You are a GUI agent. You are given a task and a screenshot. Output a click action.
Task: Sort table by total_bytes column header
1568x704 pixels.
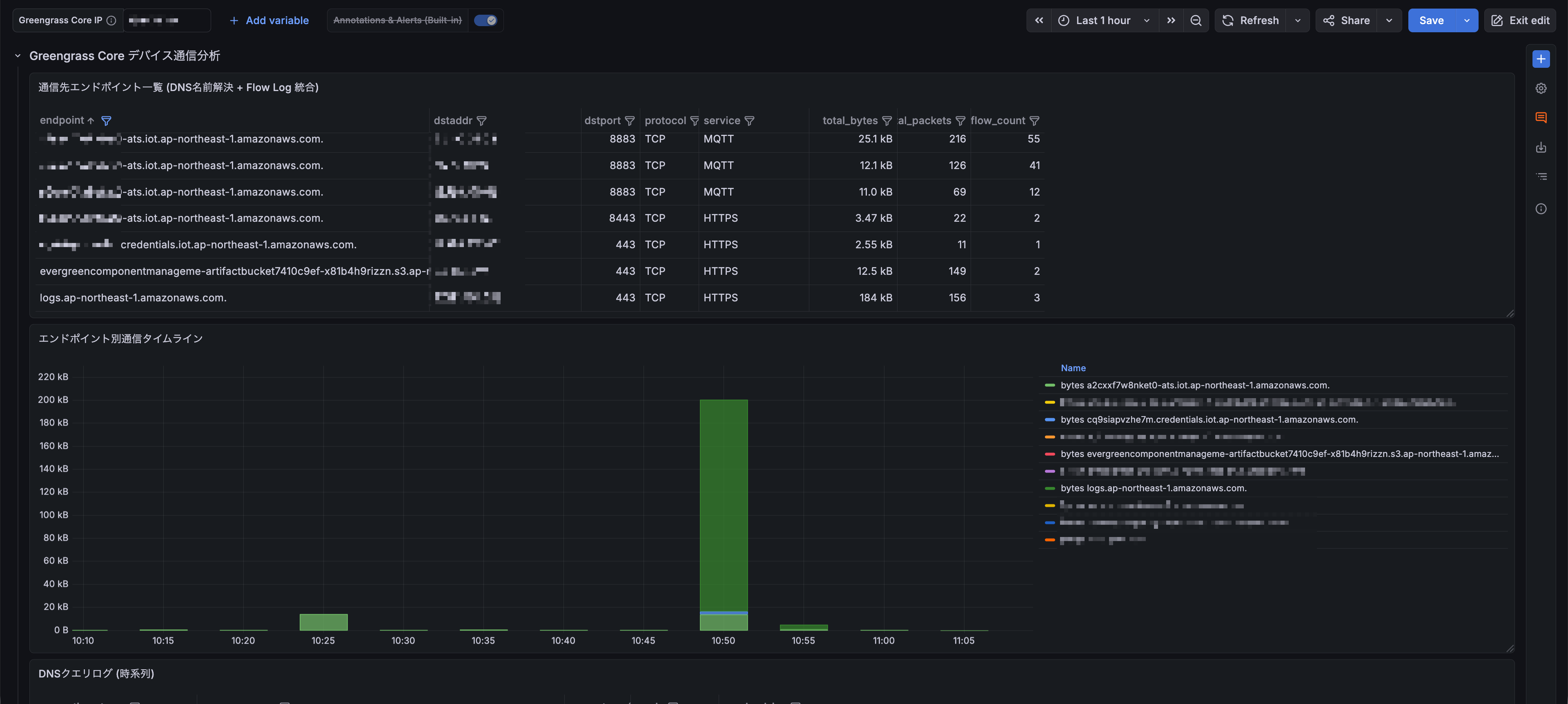coord(849,120)
